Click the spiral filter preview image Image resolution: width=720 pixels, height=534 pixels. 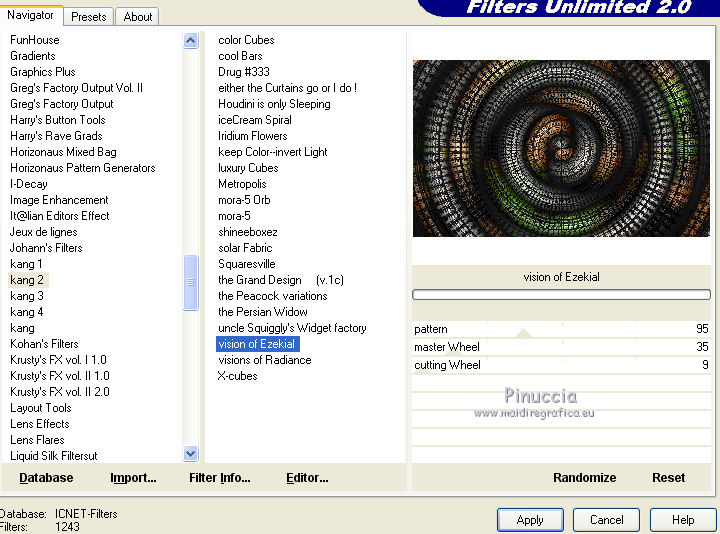(x=561, y=148)
